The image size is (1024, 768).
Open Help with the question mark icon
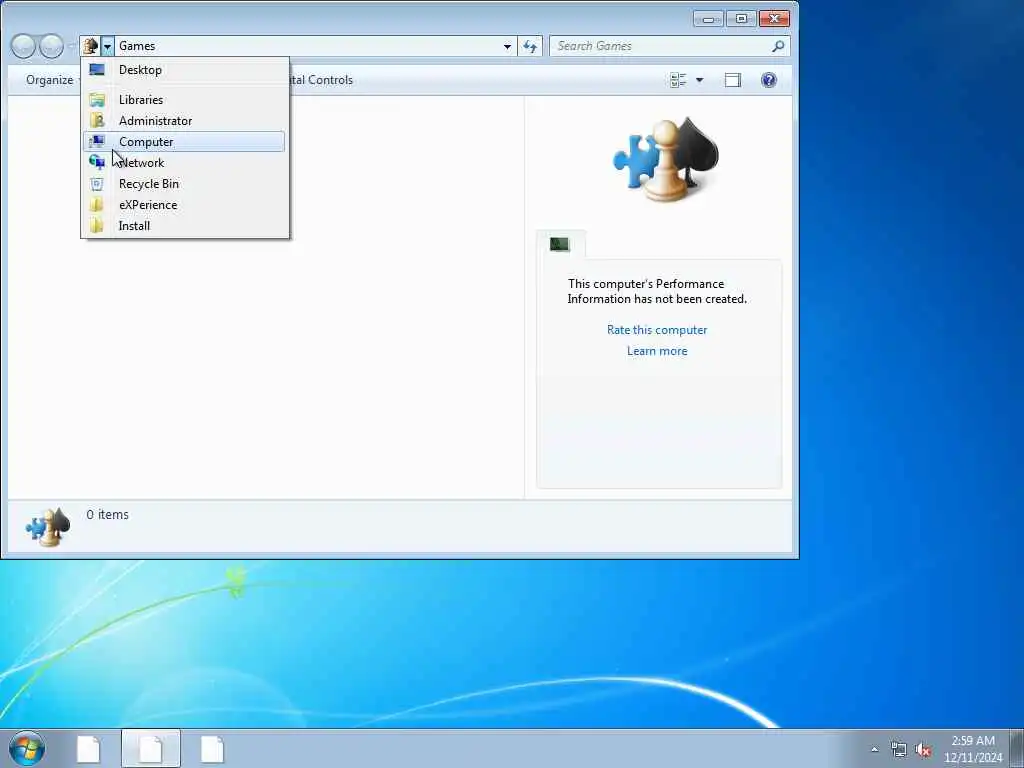(769, 80)
